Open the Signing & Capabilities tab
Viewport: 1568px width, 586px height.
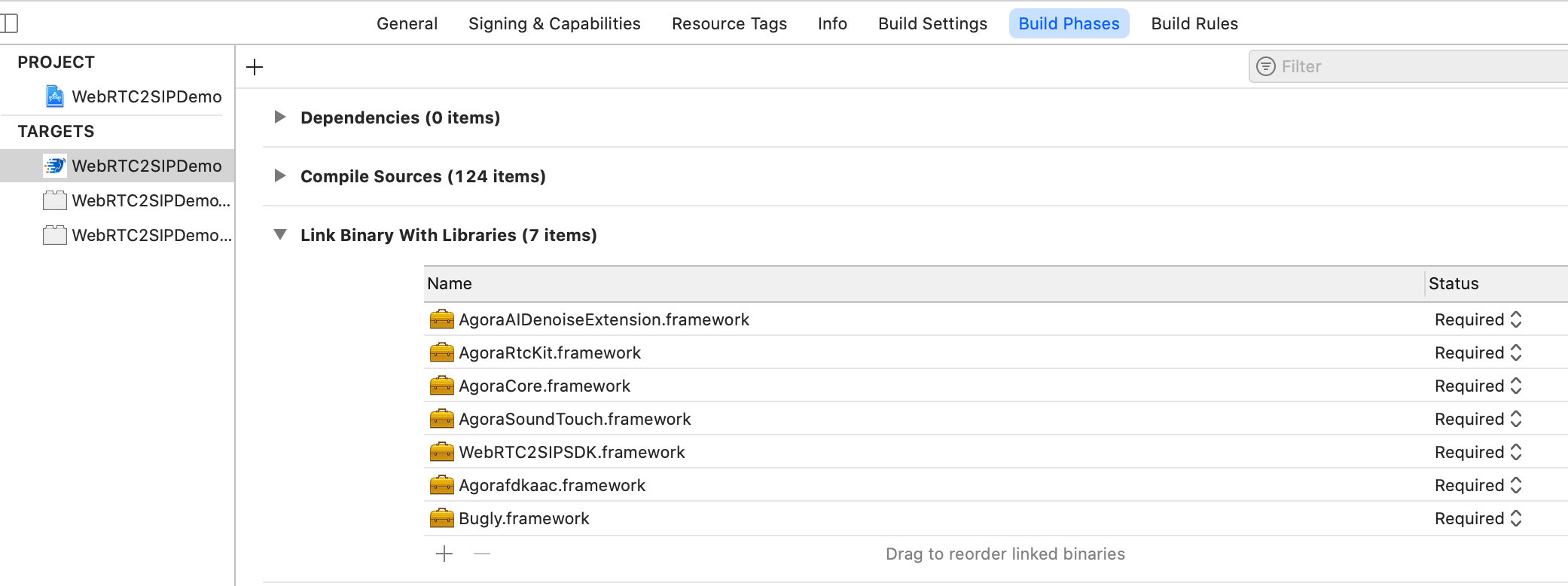554,23
